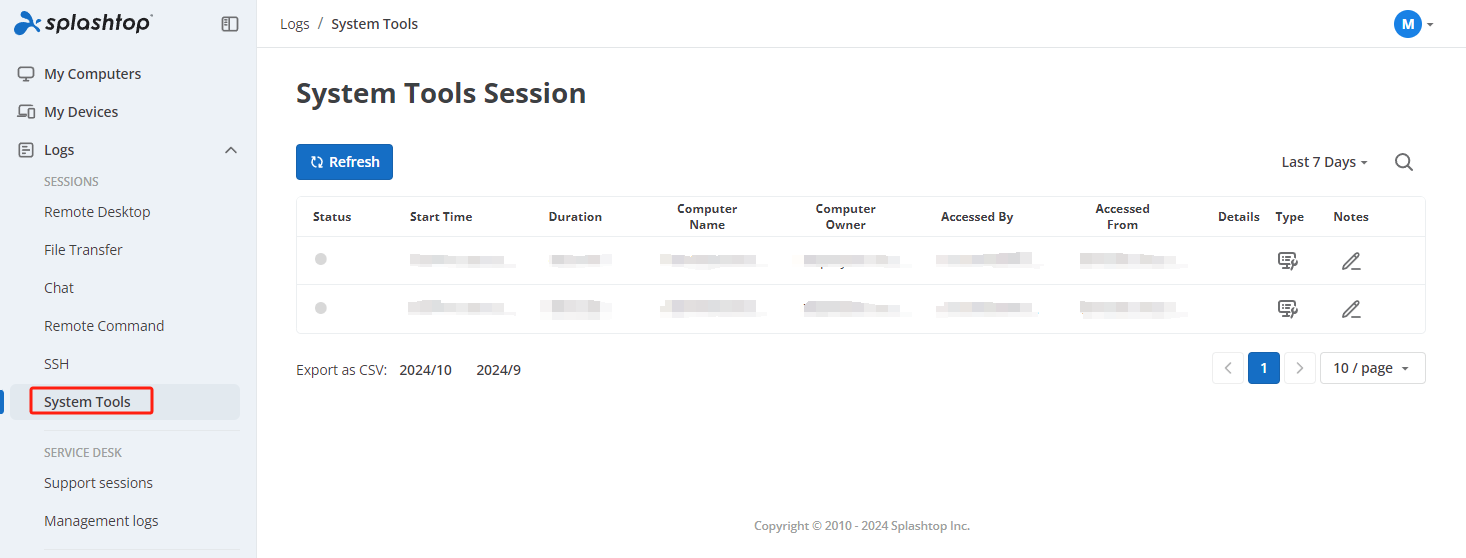The height and width of the screenshot is (558, 1466).
Task: Edit notes for the first session row
Action: tap(1351, 261)
